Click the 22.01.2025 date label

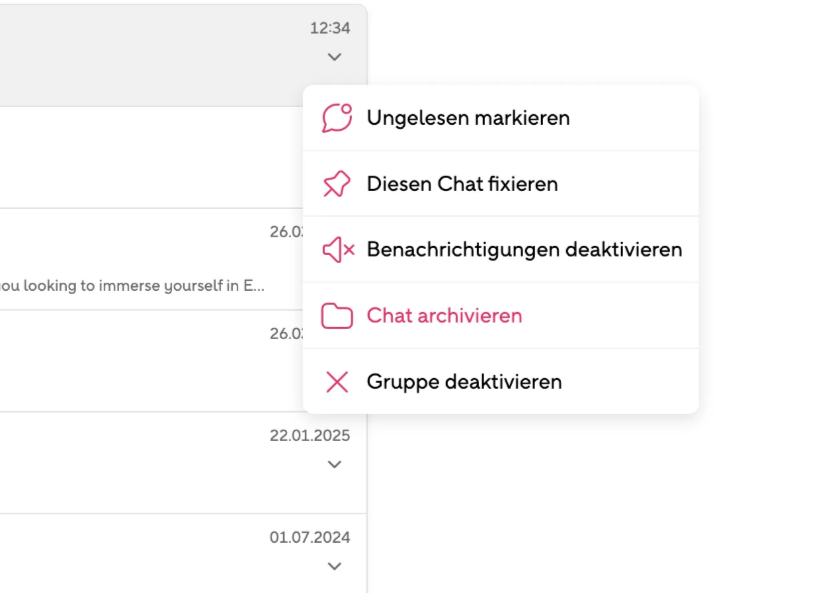click(x=310, y=436)
